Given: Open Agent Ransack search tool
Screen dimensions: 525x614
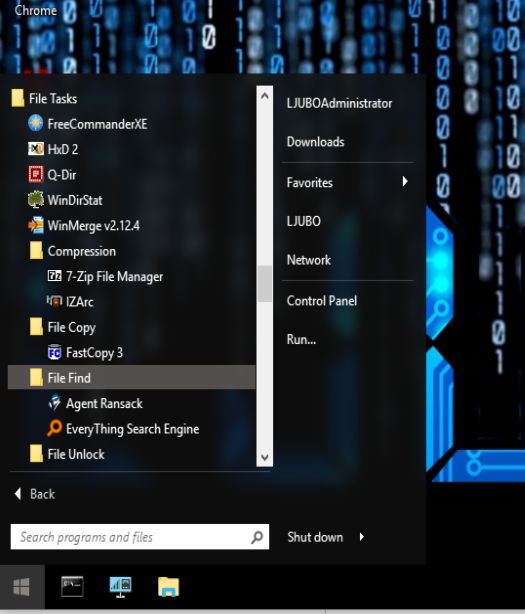Looking at the screenshot, I should (x=132, y=404).
